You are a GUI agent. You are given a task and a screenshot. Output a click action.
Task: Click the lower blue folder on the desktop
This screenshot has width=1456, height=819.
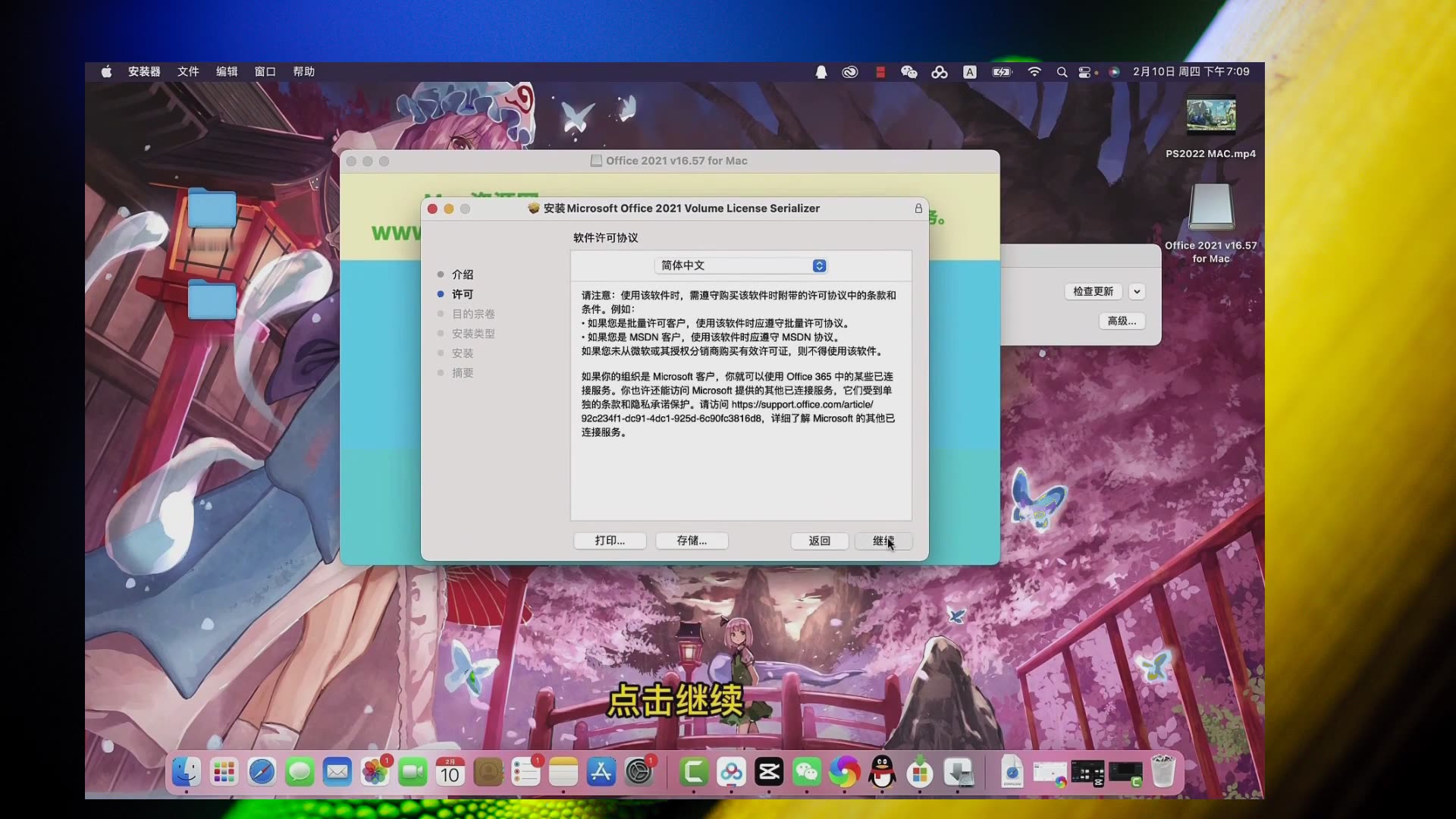point(212,299)
